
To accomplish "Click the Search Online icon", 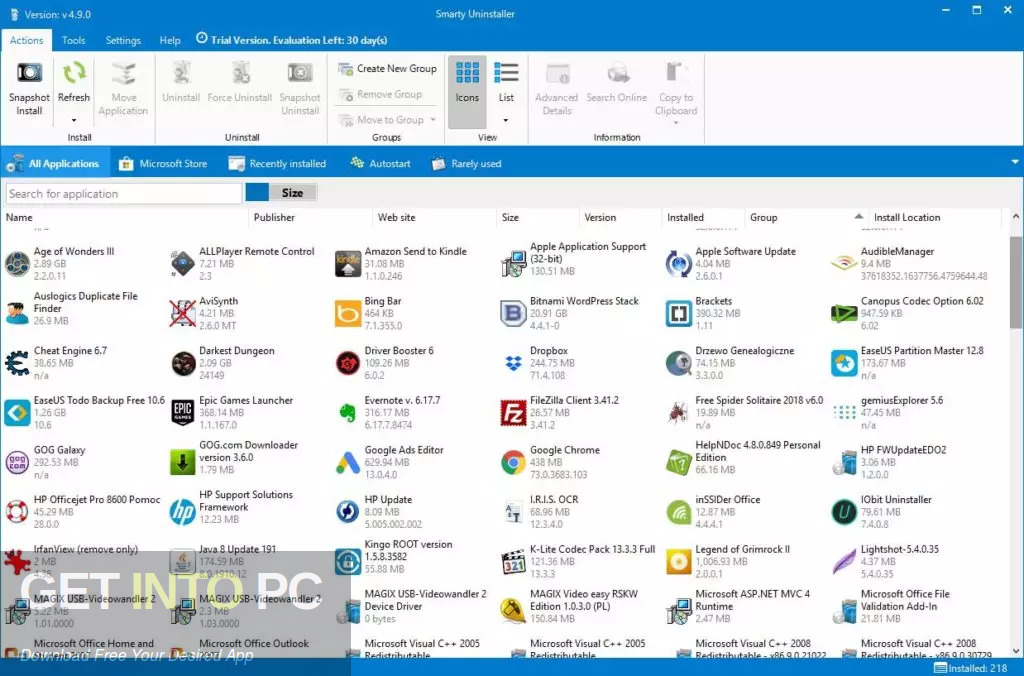I will 616,73.
